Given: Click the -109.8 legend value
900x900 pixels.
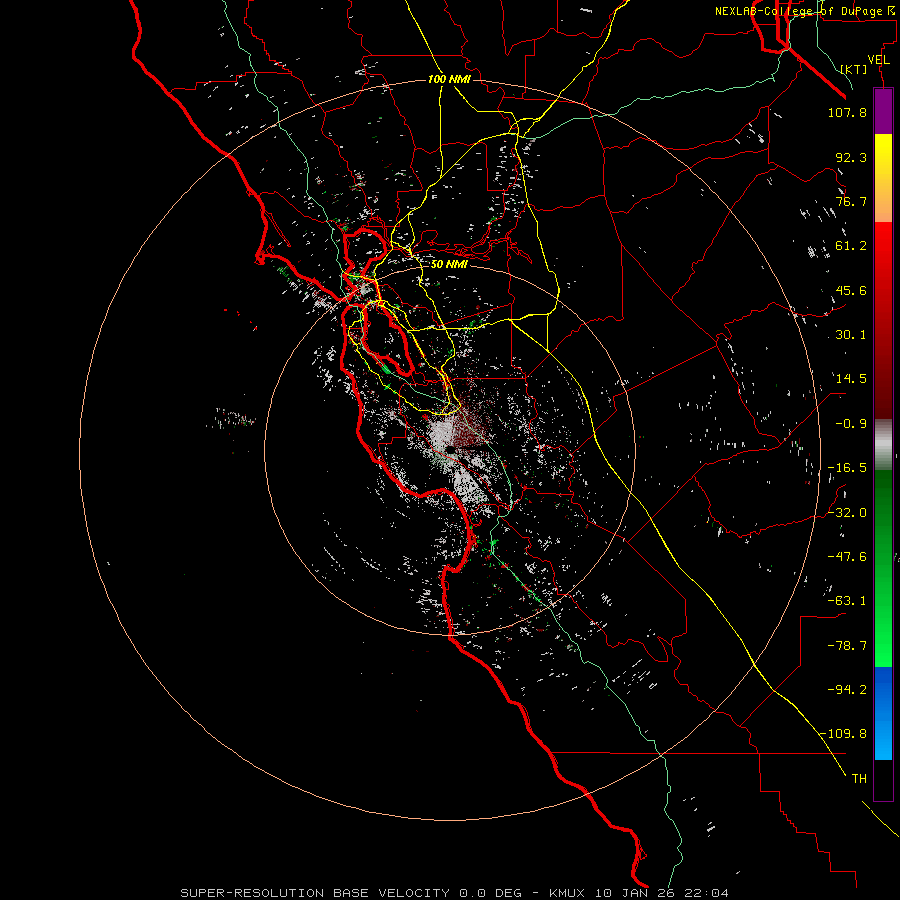Looking at the screenshot, I should [x=843, y=734].
